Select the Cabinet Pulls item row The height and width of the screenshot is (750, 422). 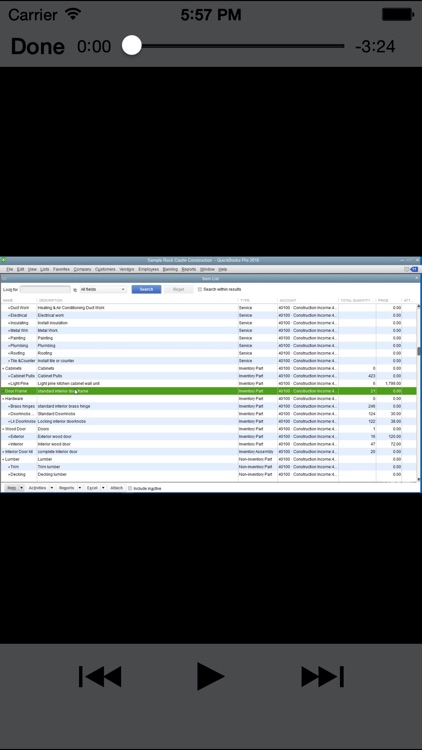pos(208,376)
